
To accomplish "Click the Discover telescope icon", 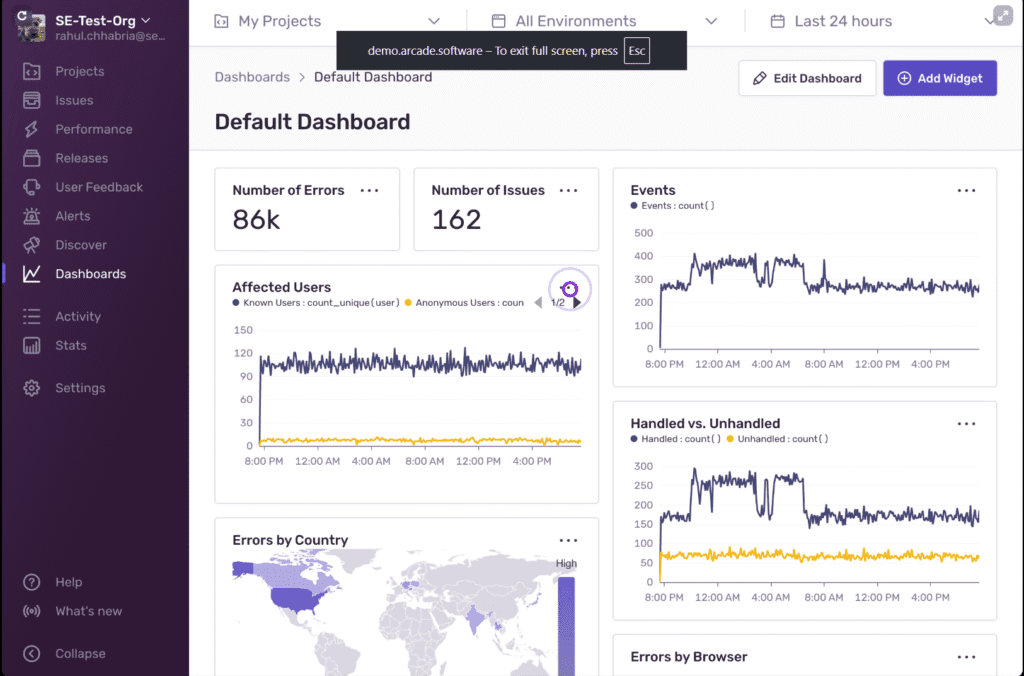I will [32, 245].
